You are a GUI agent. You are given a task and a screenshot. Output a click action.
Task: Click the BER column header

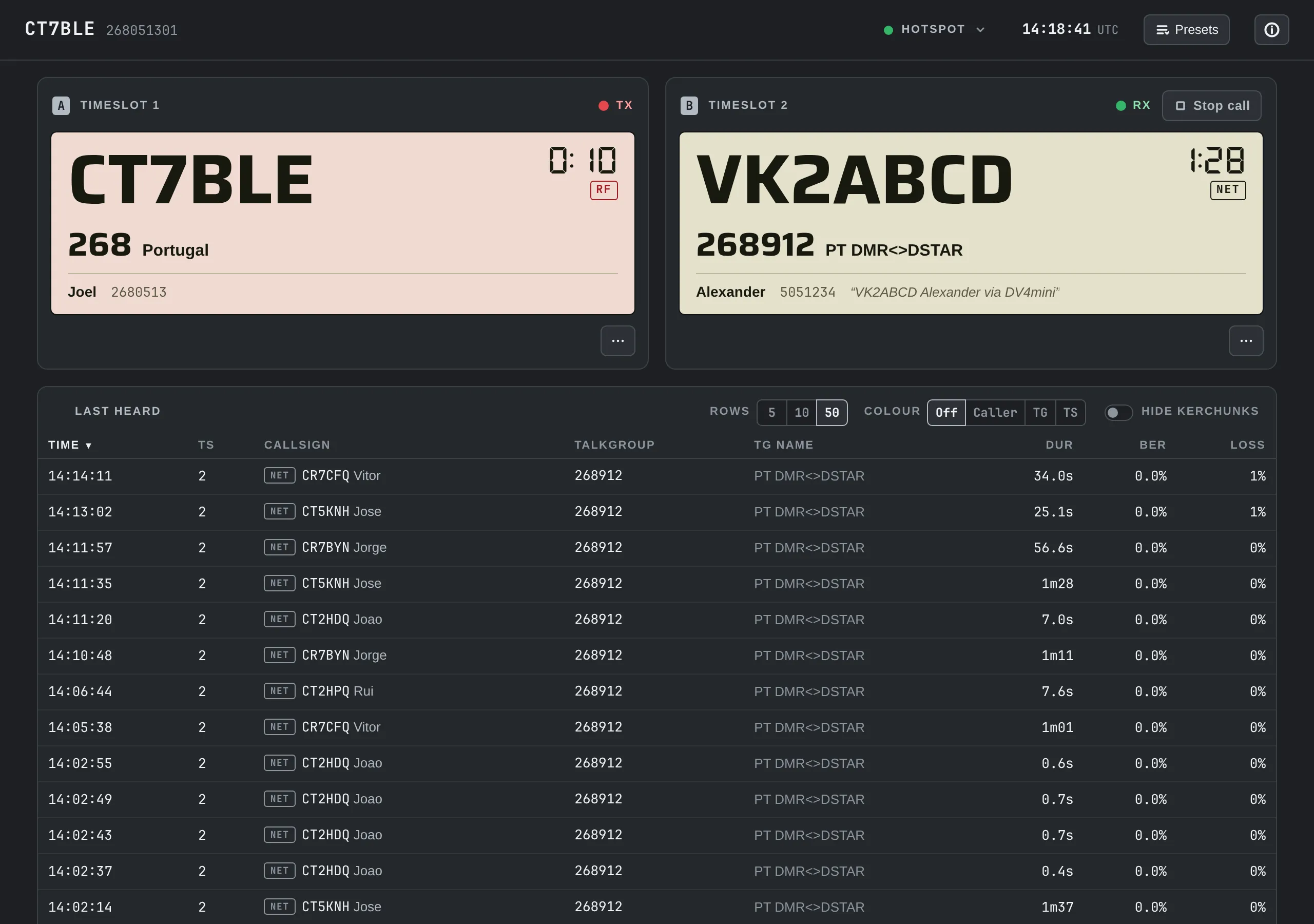point(1152,445)
